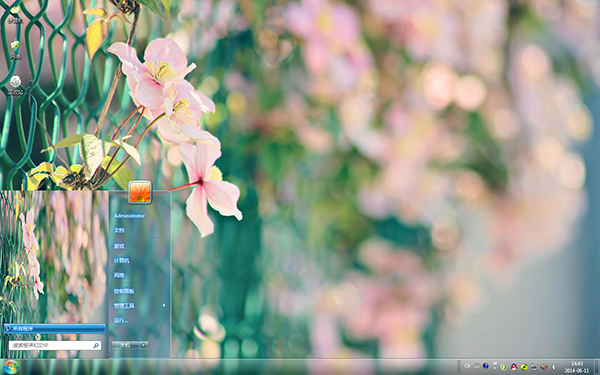The image size is (600, 375).
Task: Click the white speaker tray icon
Action: 554,367
